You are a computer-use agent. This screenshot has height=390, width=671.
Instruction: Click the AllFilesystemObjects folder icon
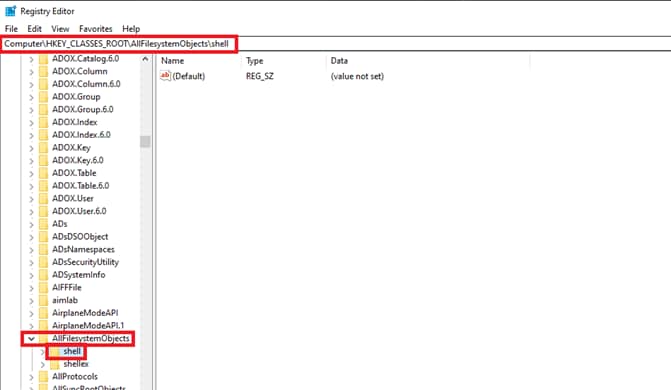click(43, 339)
